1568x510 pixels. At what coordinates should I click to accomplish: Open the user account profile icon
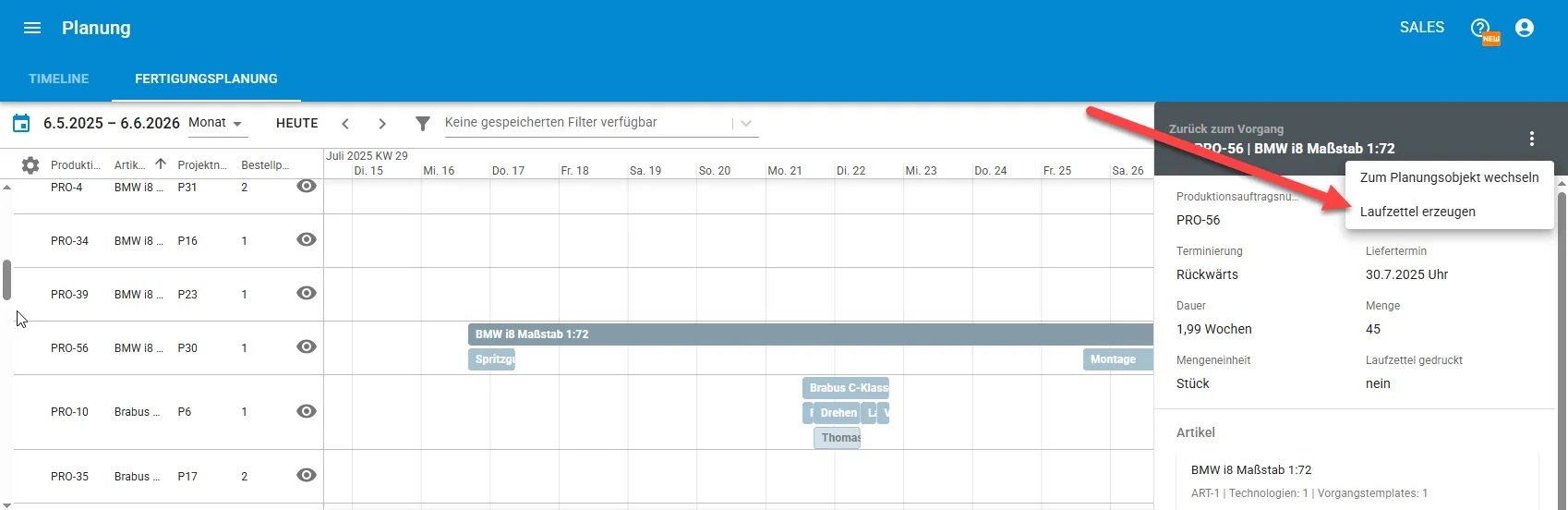pyautogui.click(x=1525, y=28)
